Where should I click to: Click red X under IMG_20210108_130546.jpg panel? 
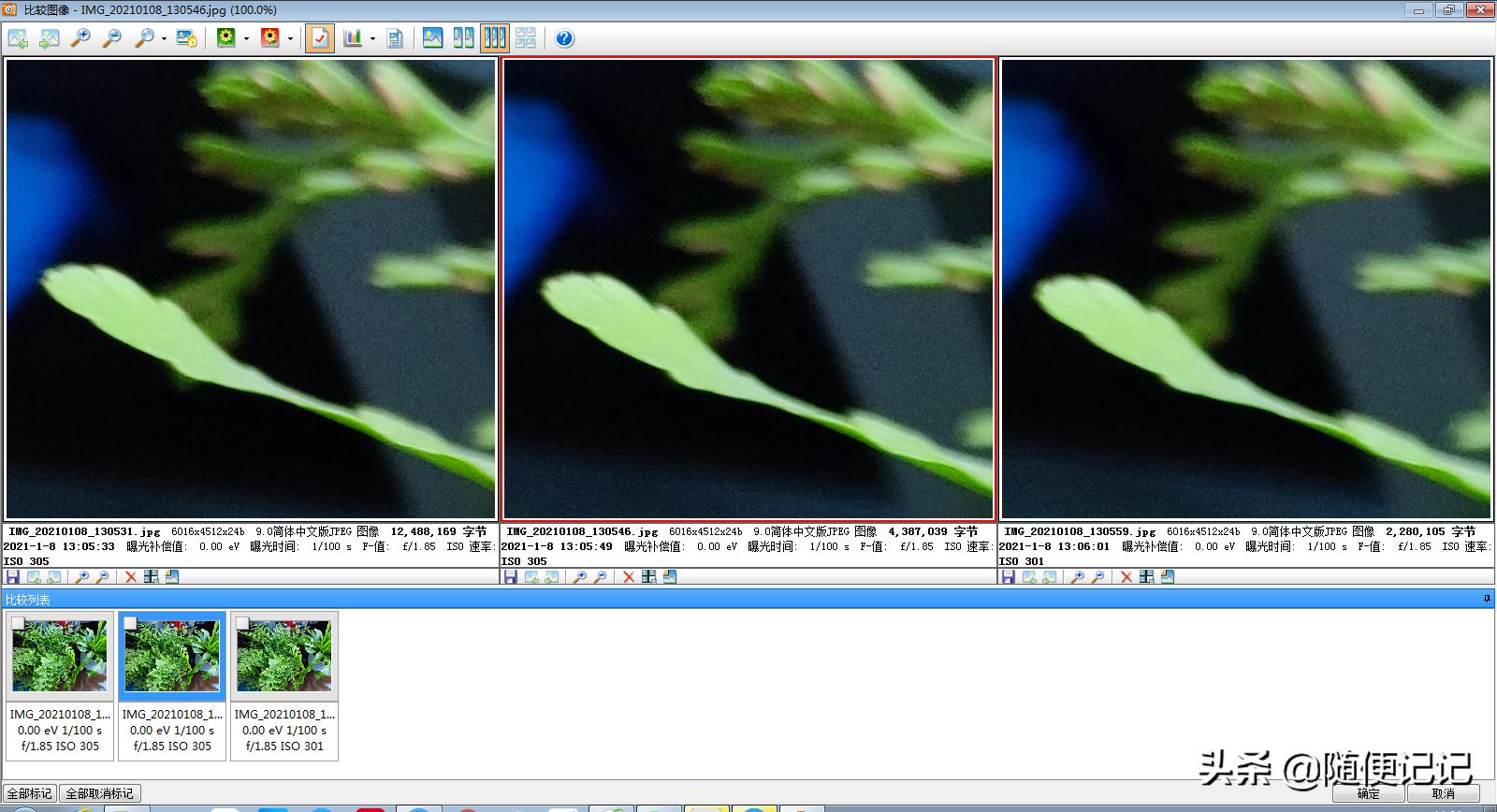pos(629,577)
